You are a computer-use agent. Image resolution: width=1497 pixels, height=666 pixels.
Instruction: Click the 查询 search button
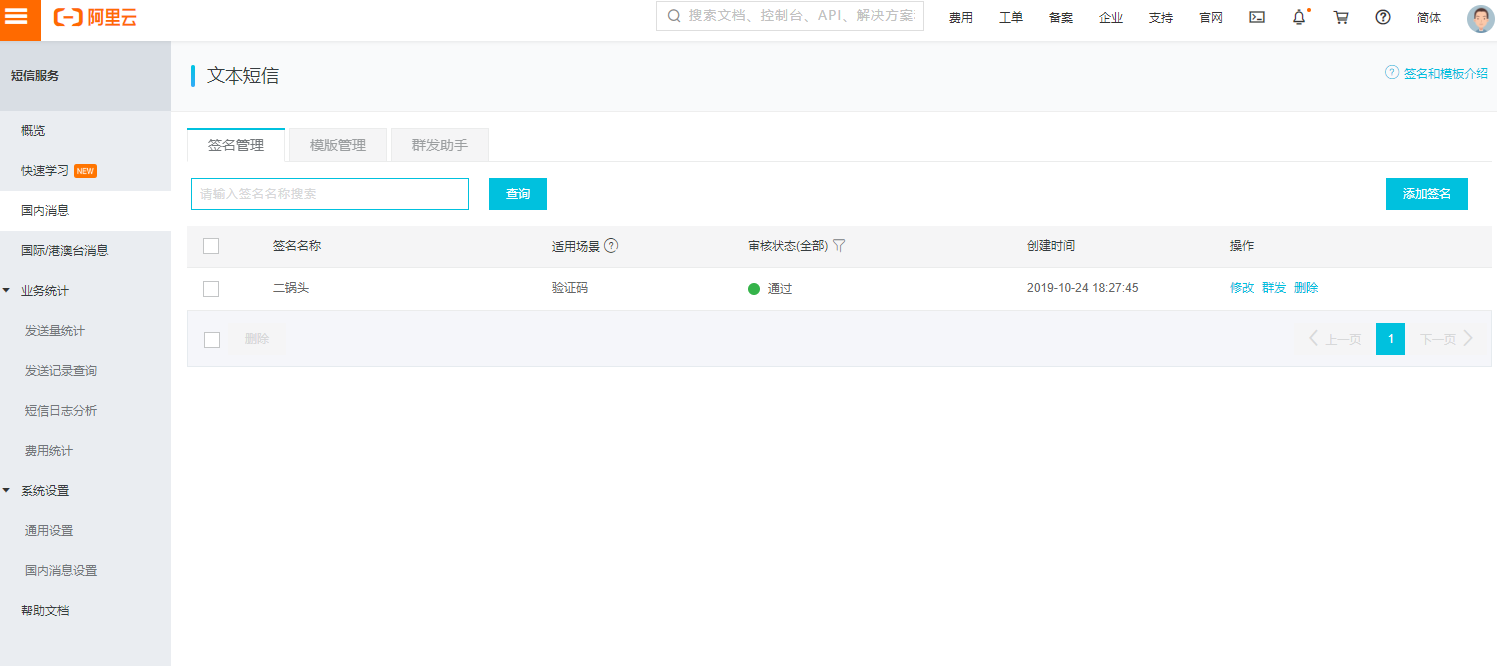518,194
